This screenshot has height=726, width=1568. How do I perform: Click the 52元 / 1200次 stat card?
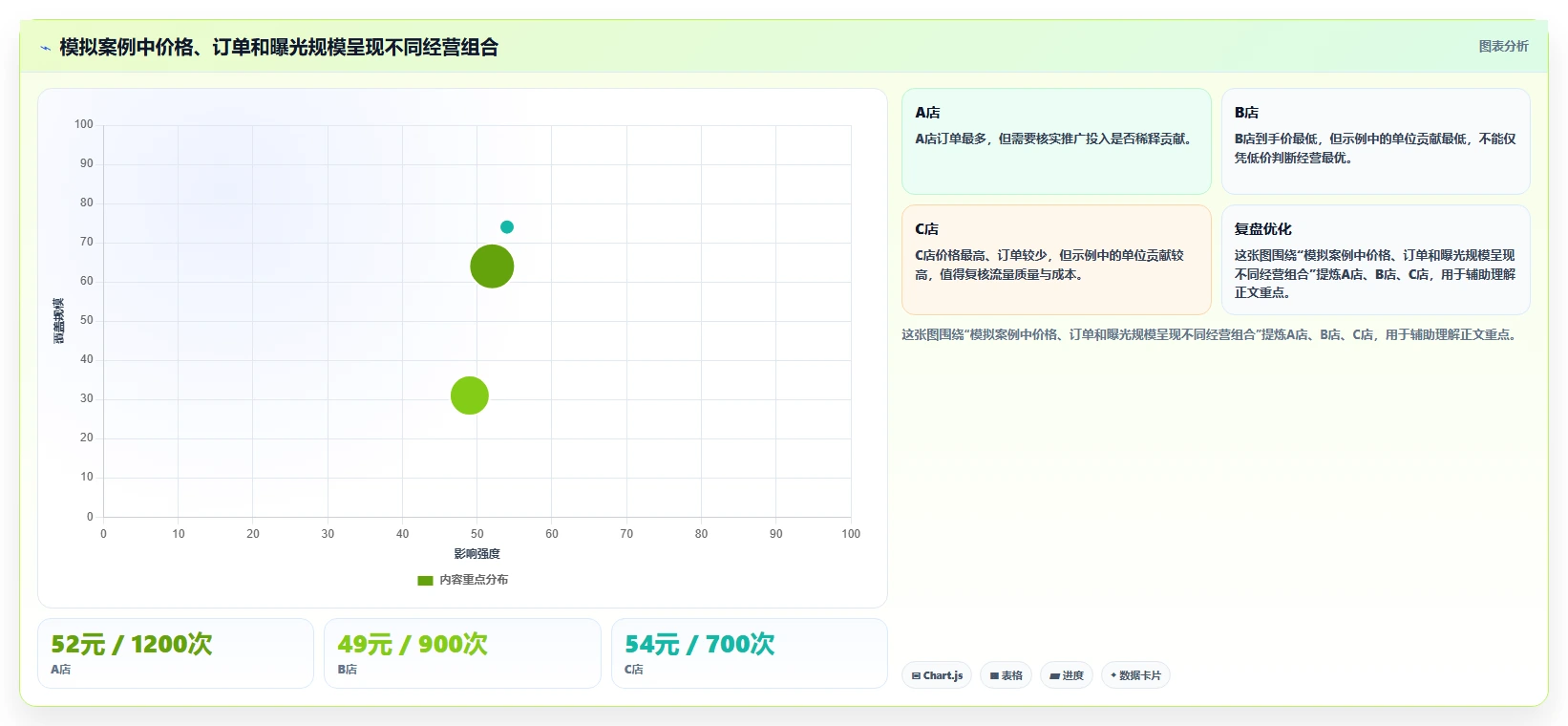(176, 653)
